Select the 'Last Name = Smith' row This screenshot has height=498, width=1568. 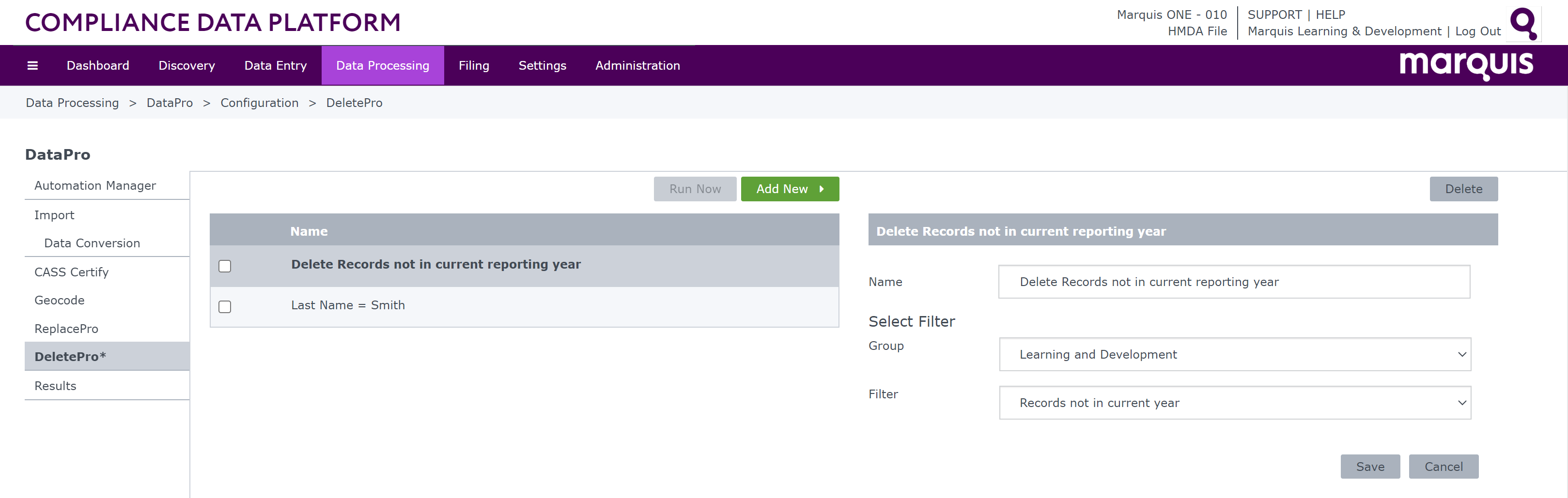pos(524,306)
